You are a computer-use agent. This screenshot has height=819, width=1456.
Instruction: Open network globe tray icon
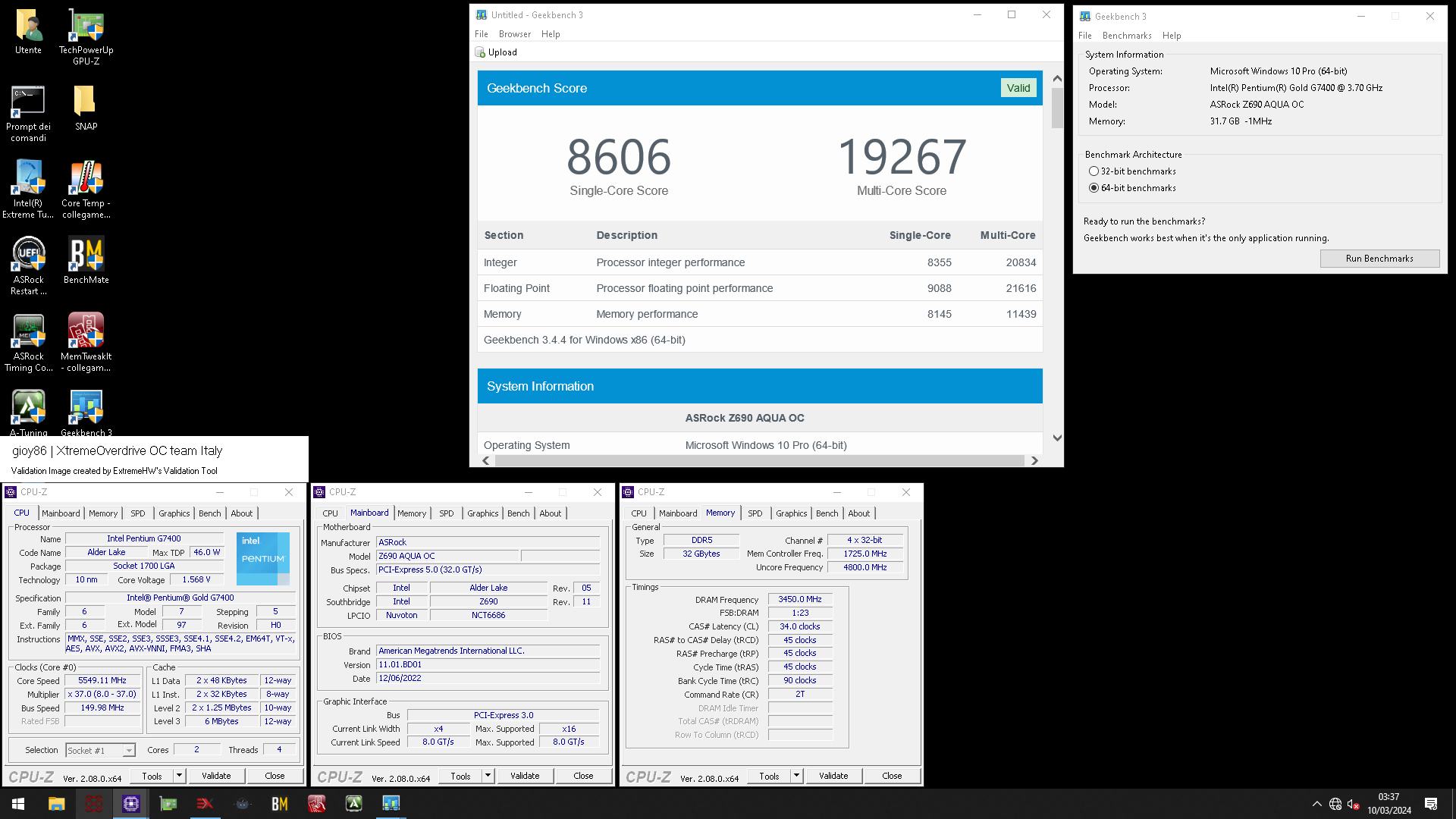pyautogui.click(x=1335, y=804)
